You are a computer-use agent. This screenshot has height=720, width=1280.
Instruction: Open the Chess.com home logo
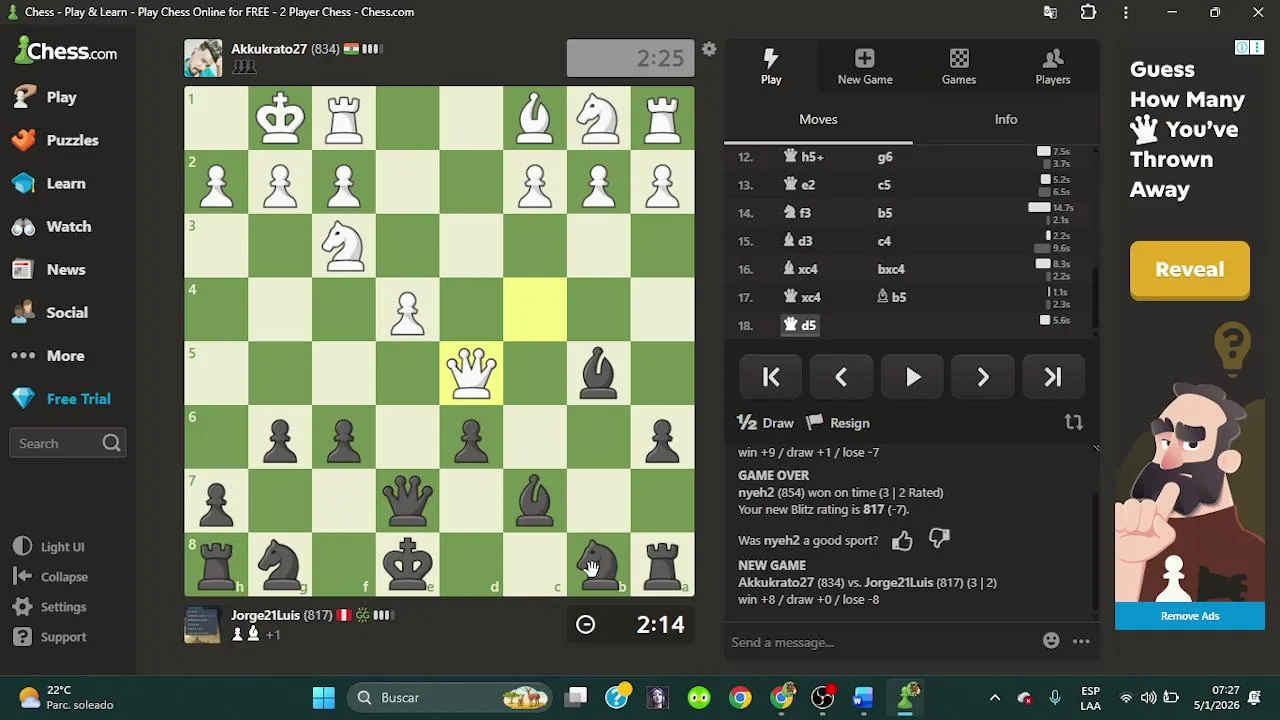coord(66,51)
